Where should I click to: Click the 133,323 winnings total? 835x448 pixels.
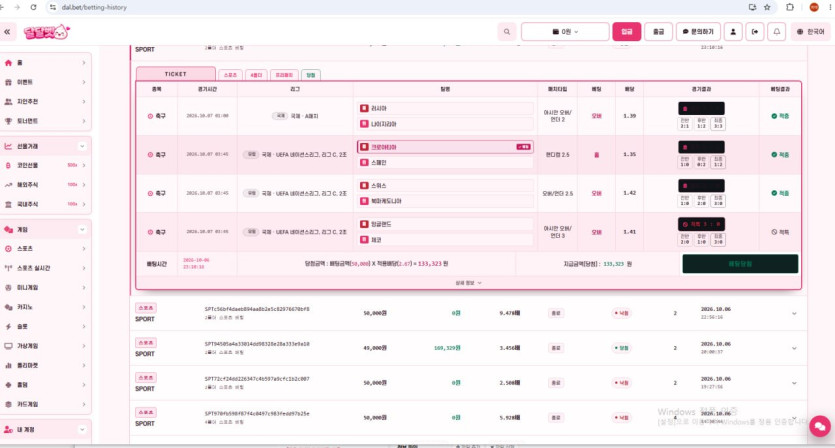[x=430, y=264]
